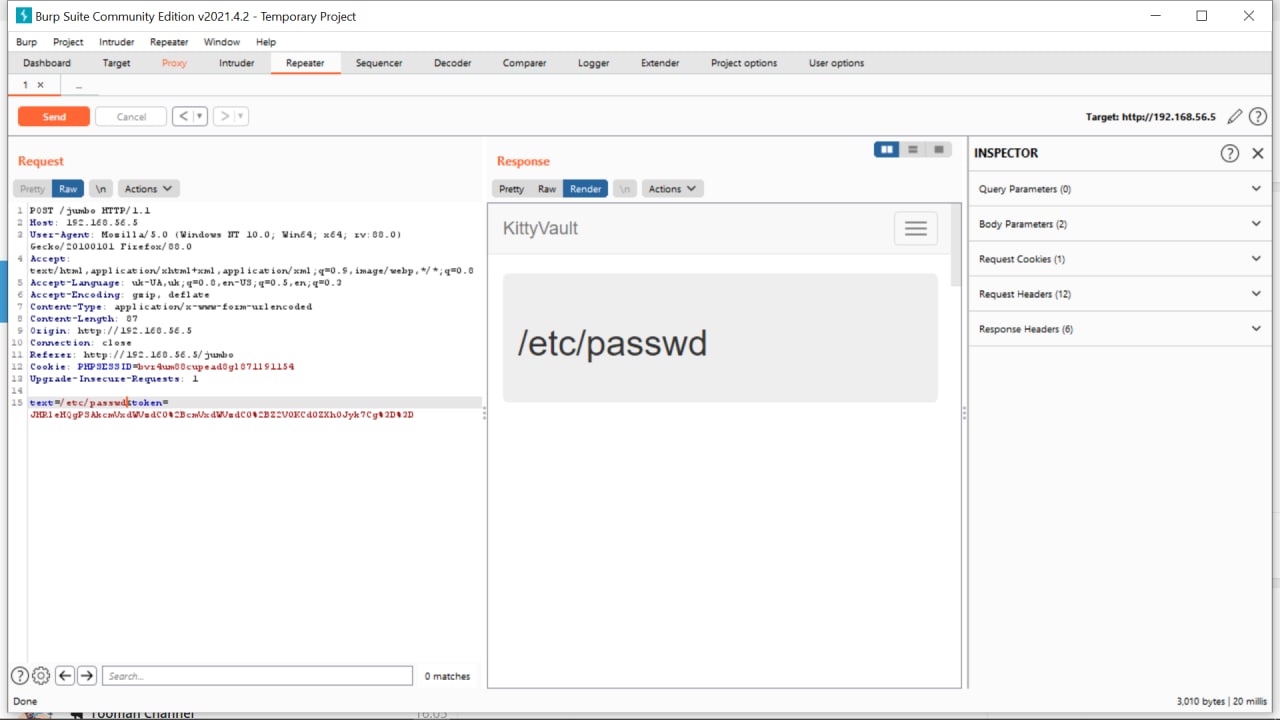
Task: Click the Send button
Action: [54, 117]
